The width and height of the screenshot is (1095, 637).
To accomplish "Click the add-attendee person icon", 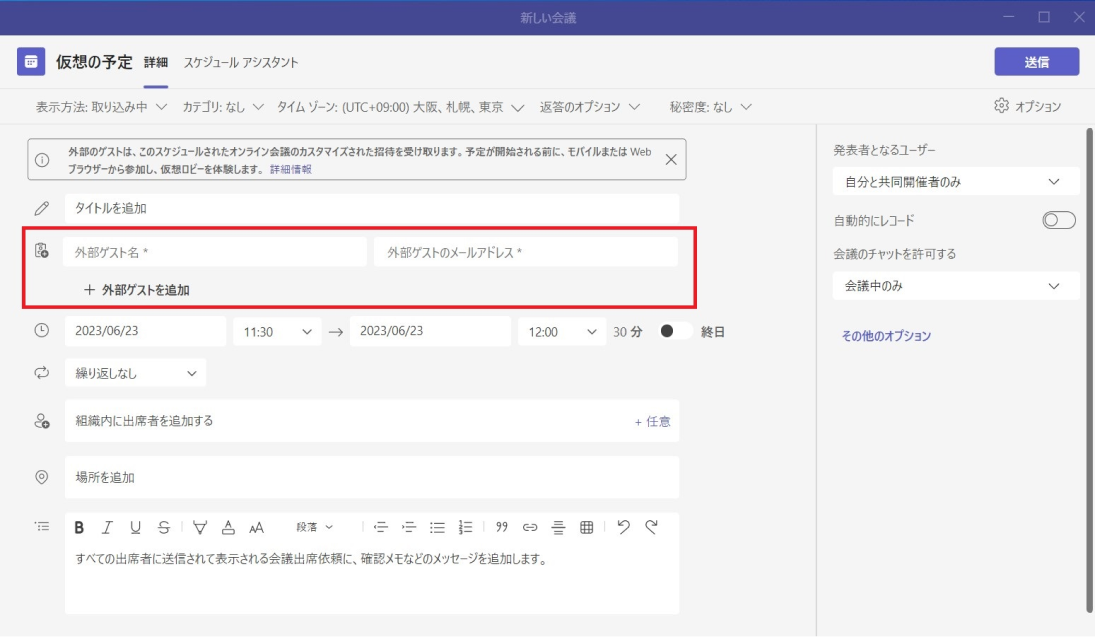I will coord(42,421).
